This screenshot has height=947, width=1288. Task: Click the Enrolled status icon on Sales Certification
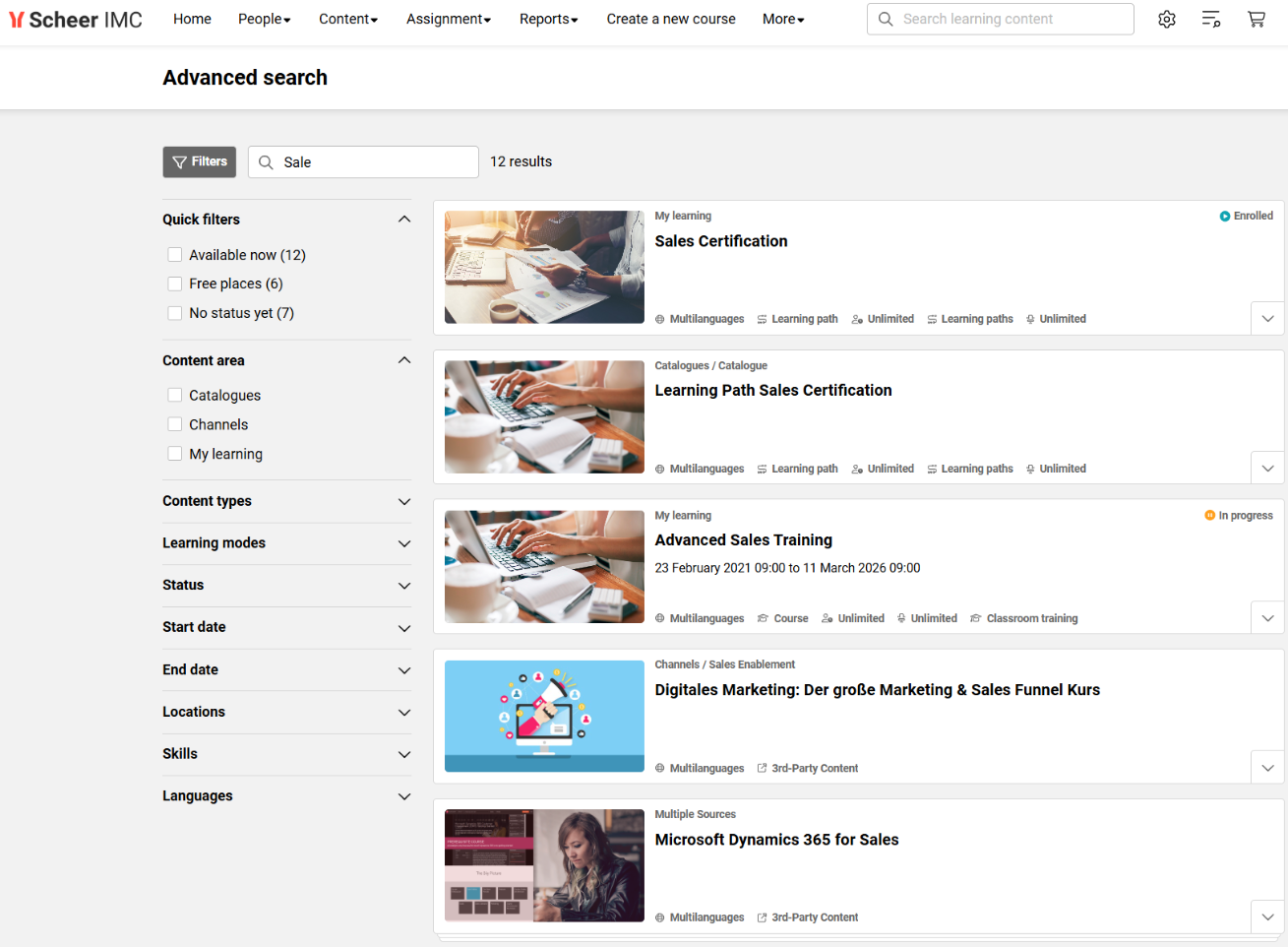pyautogui.click(x=1224, y=217)
